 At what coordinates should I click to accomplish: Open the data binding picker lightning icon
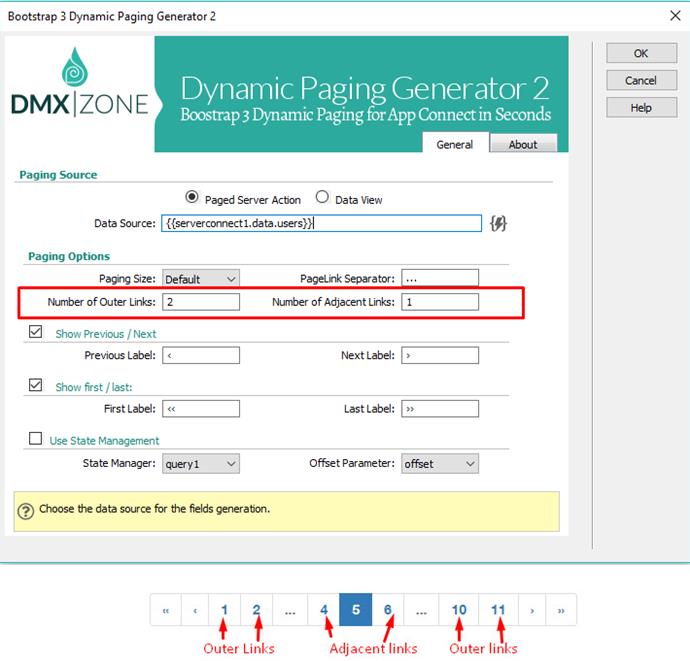[498, 224]
